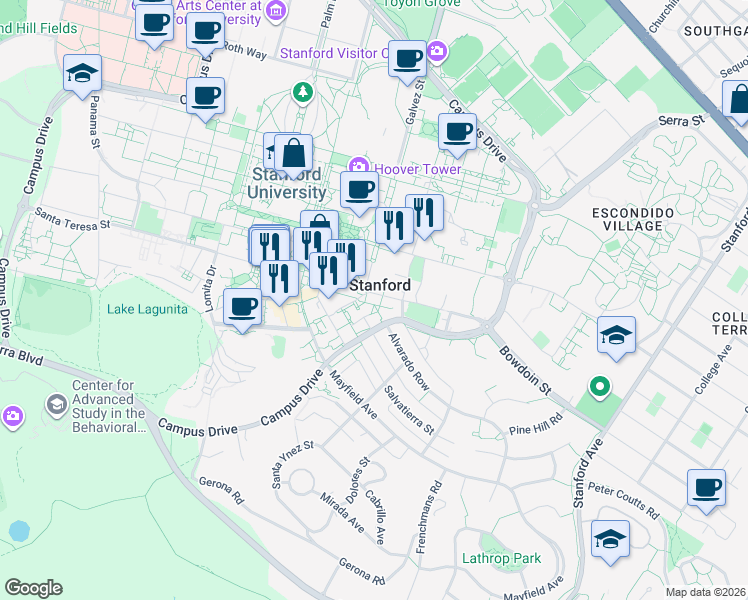Select the Stanford Visitor Center label text
This screenshot has width=748, height=600.
point(334,53)
